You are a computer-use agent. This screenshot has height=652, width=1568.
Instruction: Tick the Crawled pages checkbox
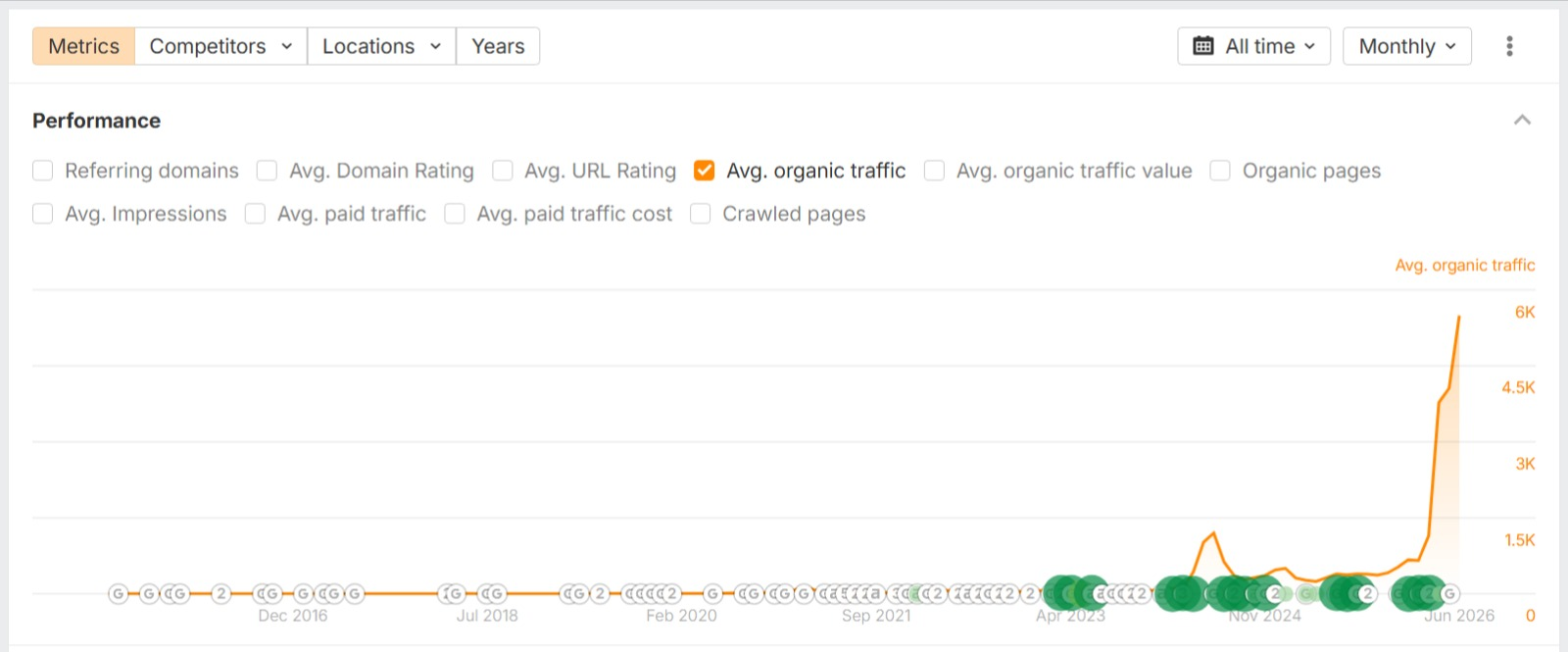pos(700,214)
